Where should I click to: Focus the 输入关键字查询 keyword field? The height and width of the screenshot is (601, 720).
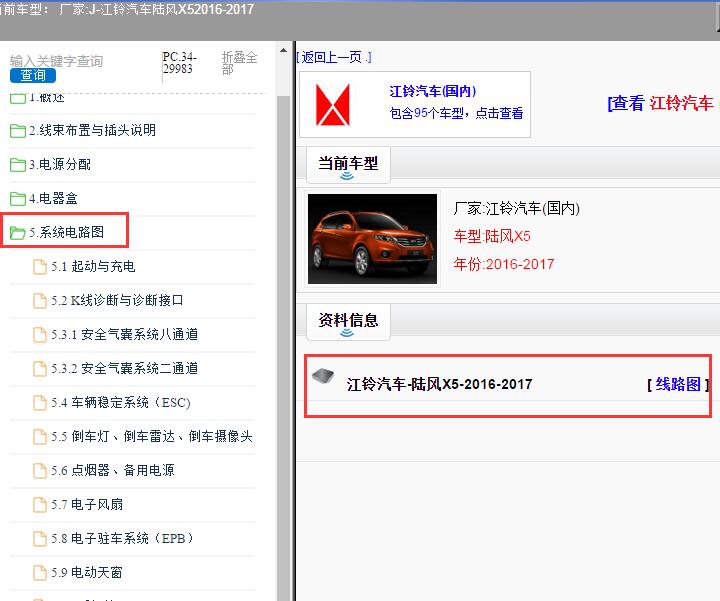(x=56, y=61)
